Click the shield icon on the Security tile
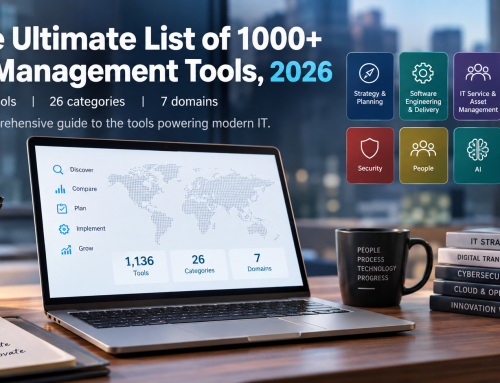Image resolution: width=500 pixels, height=383 pixels. (370, 148)
